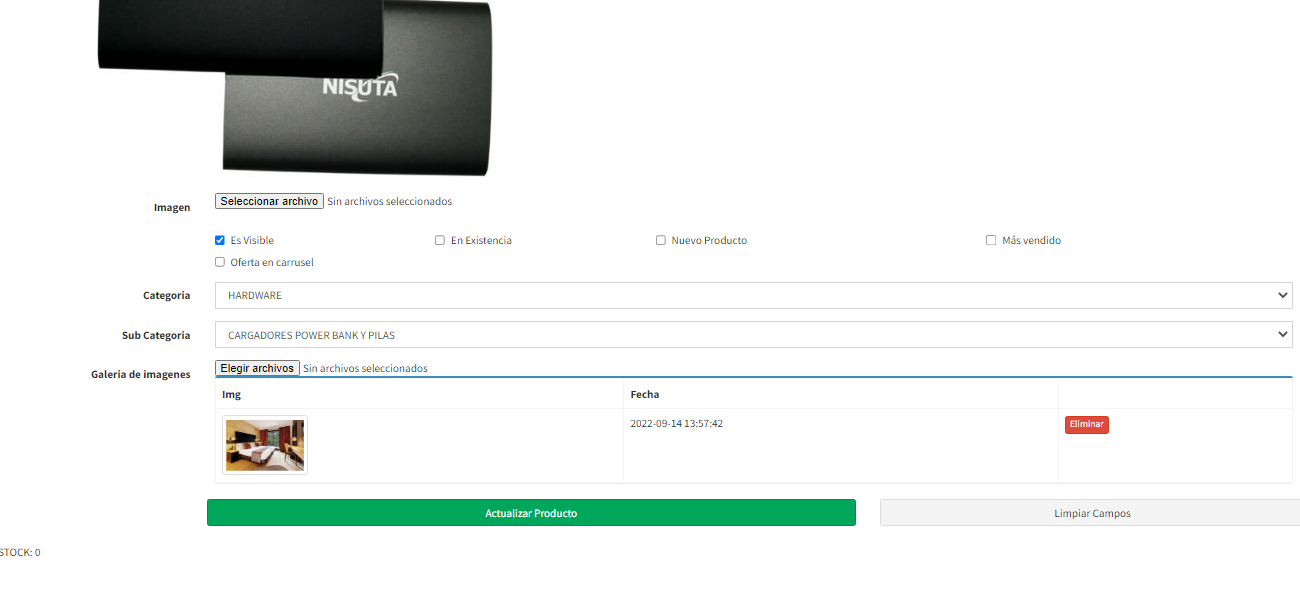Enable the En Existencia checkbox
The height and width of the screenshot is (596, 1300).
click(440, 240)
